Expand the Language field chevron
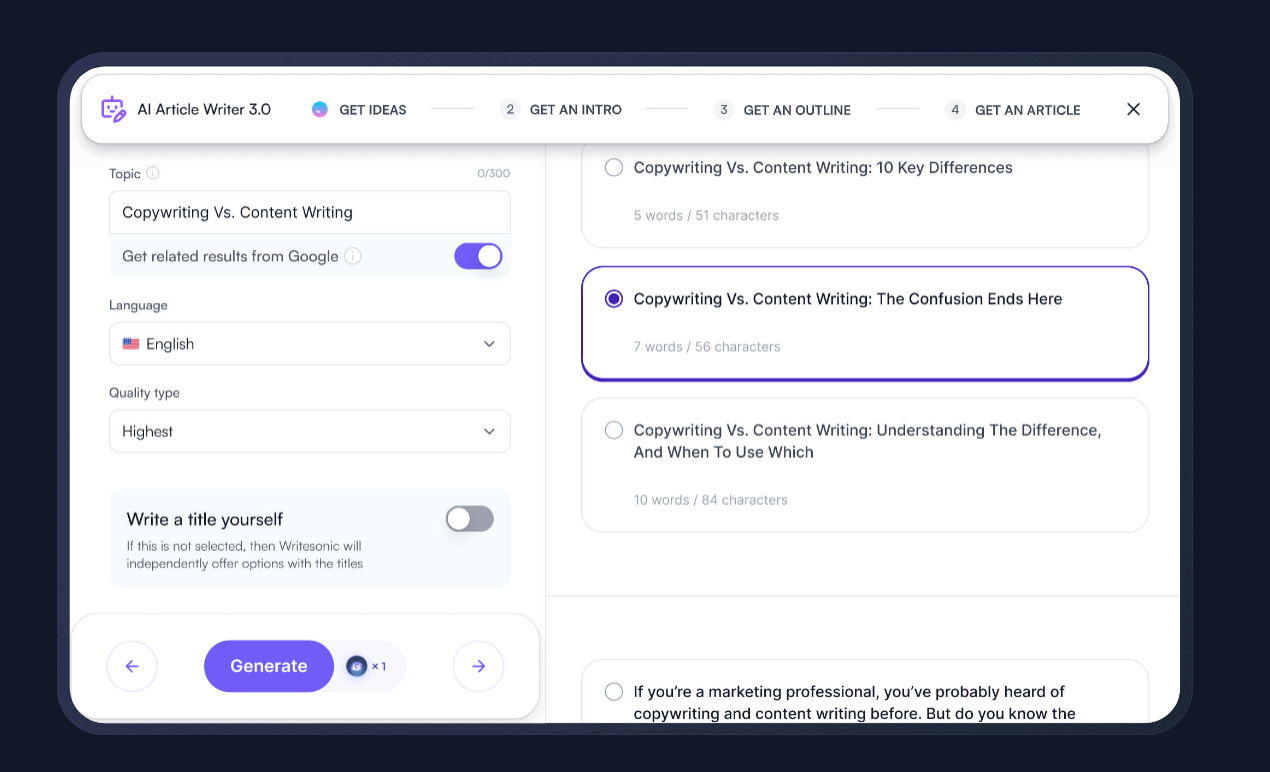The height and width of the screenshot is (772, 1270). pos(490,343)
